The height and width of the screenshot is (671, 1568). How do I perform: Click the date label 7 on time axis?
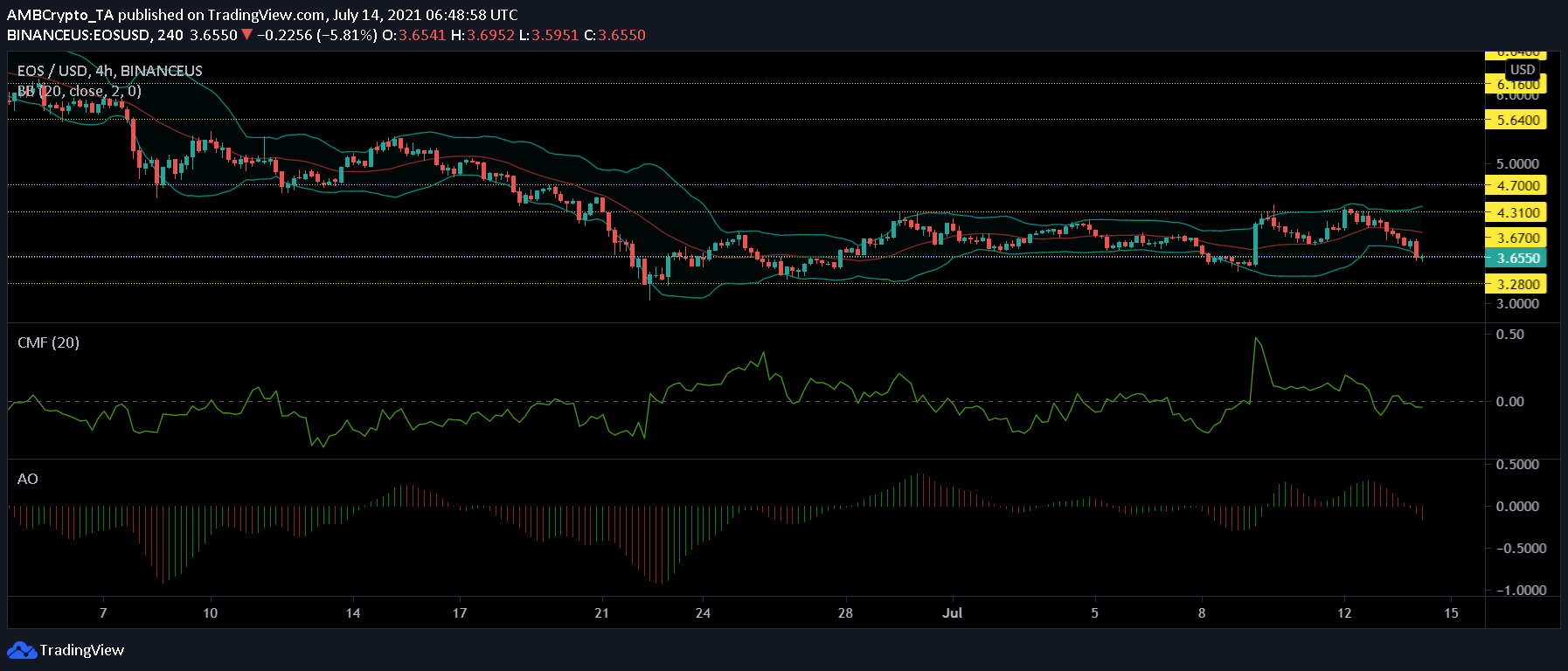click(103, 613)
